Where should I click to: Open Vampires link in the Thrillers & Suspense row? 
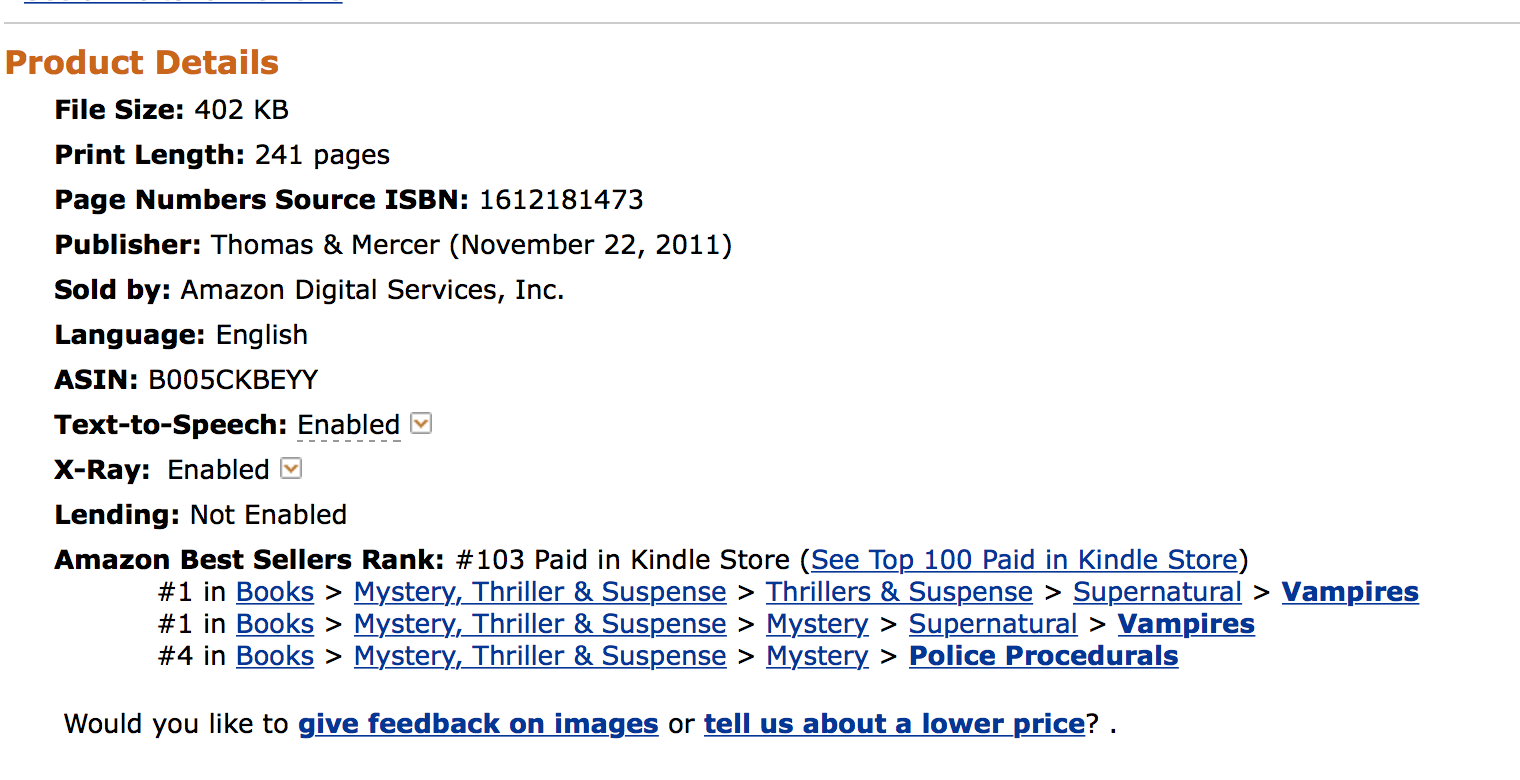click(x=1350, y=592)
